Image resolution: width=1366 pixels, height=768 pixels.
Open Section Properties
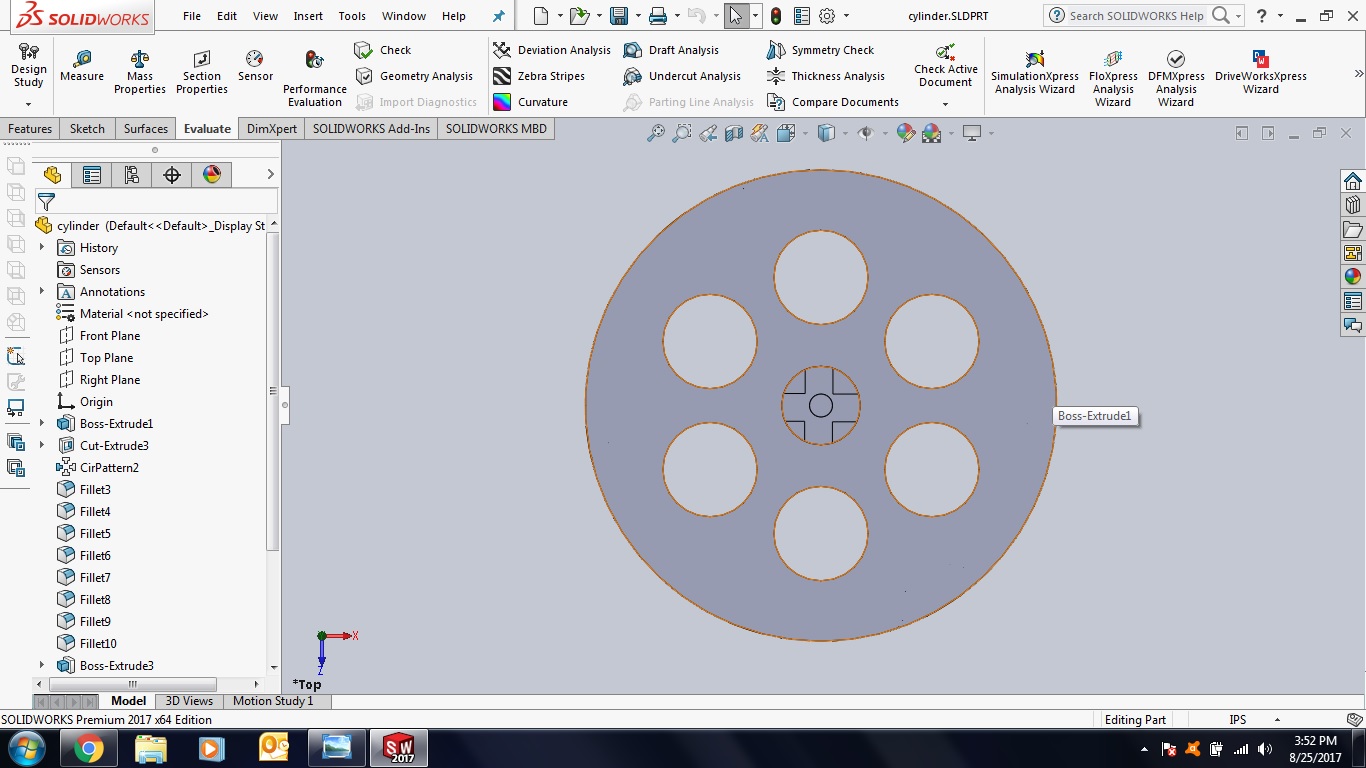click(202, 72)
